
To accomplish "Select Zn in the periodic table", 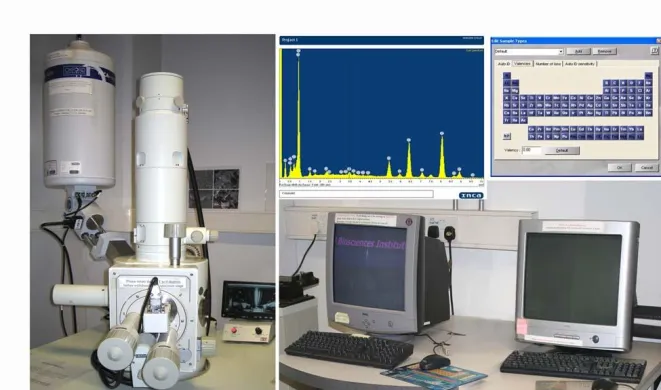I will coord(598,98).
